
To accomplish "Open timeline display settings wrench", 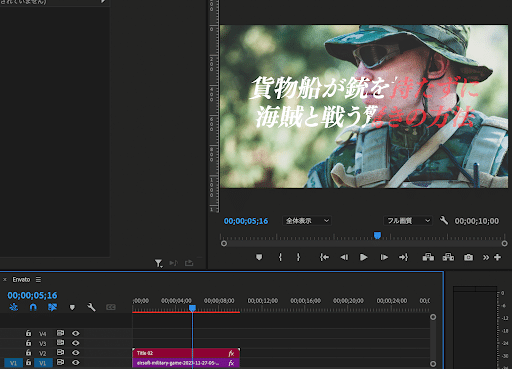I will pos(91,307).
